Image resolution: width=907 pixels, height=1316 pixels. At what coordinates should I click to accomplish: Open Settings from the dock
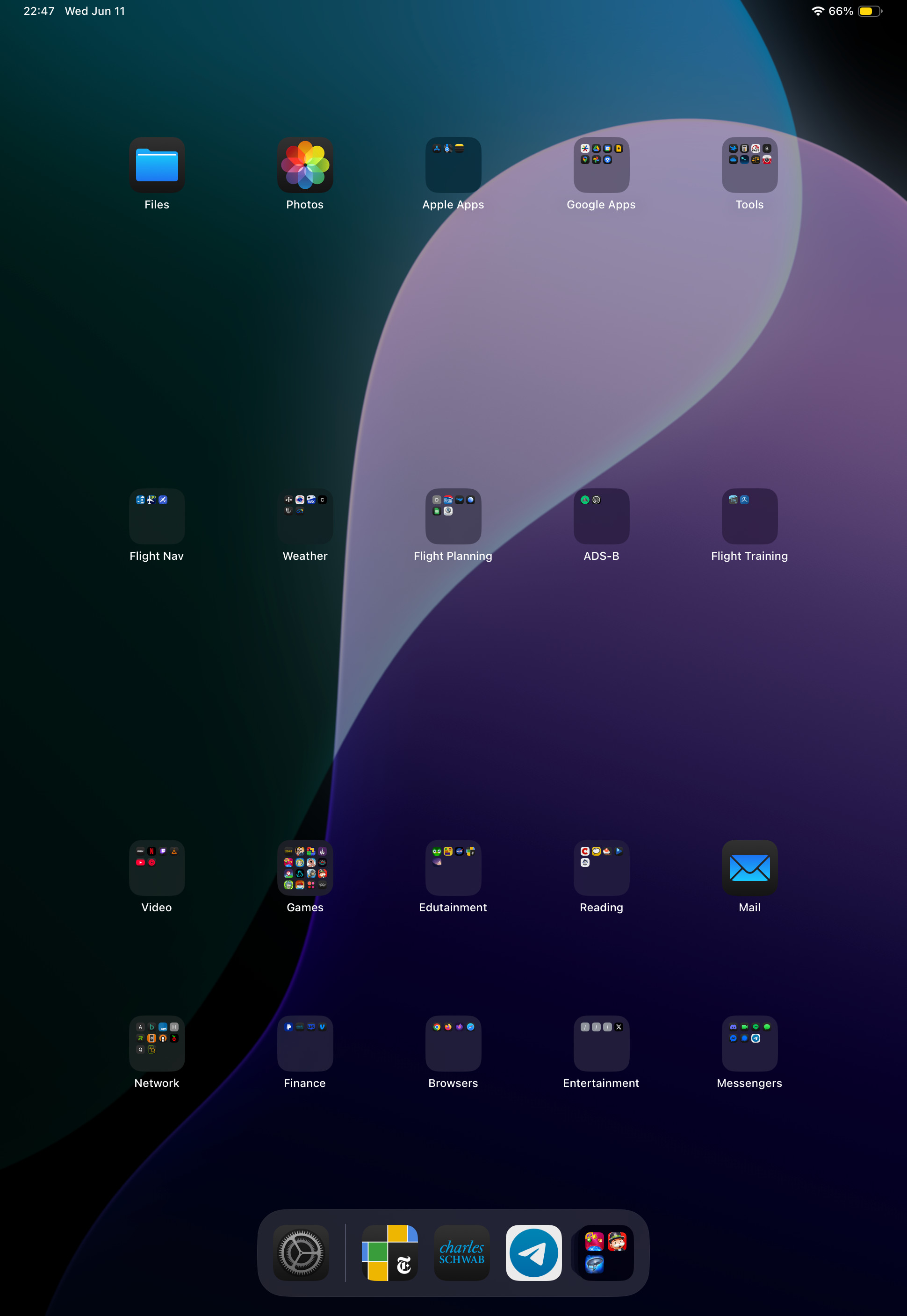[301, 1252]
